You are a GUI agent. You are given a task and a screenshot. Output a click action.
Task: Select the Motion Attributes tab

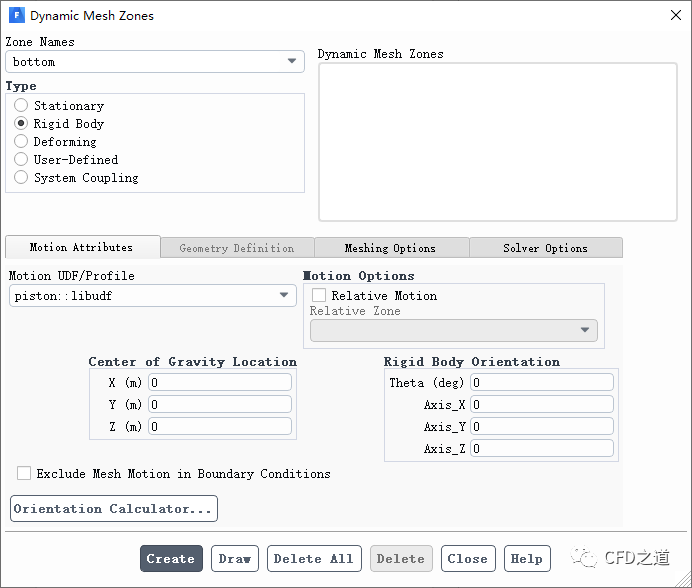point(81,247)
